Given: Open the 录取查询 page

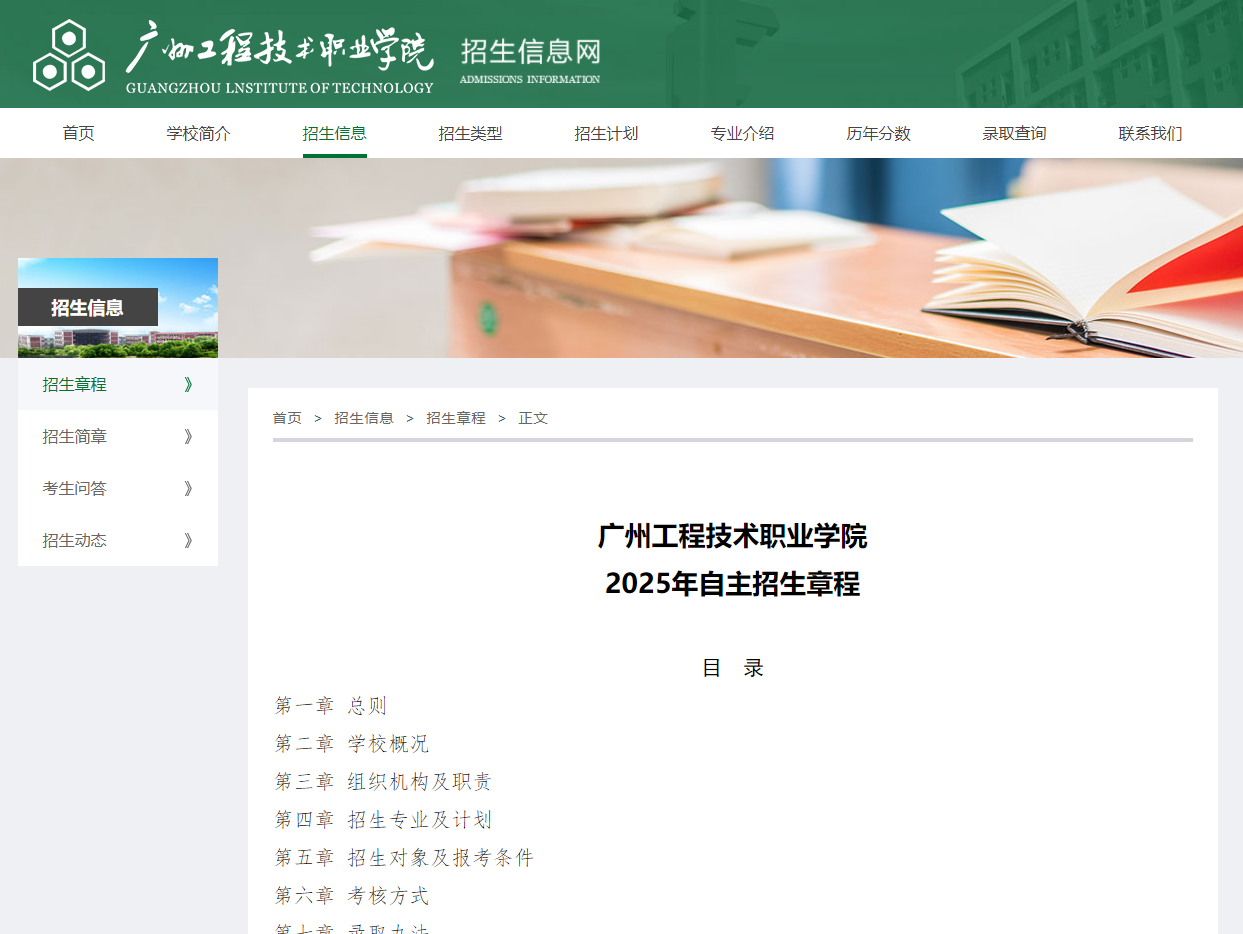Looking at the screenshot, I should click(1014, 133).
